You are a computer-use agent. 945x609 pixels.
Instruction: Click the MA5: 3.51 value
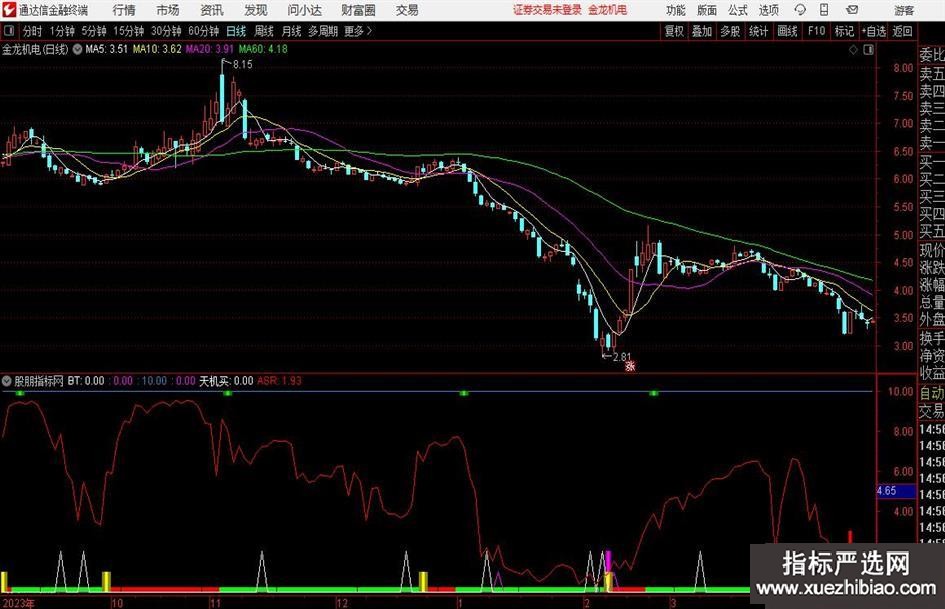[x=107, y=49]
